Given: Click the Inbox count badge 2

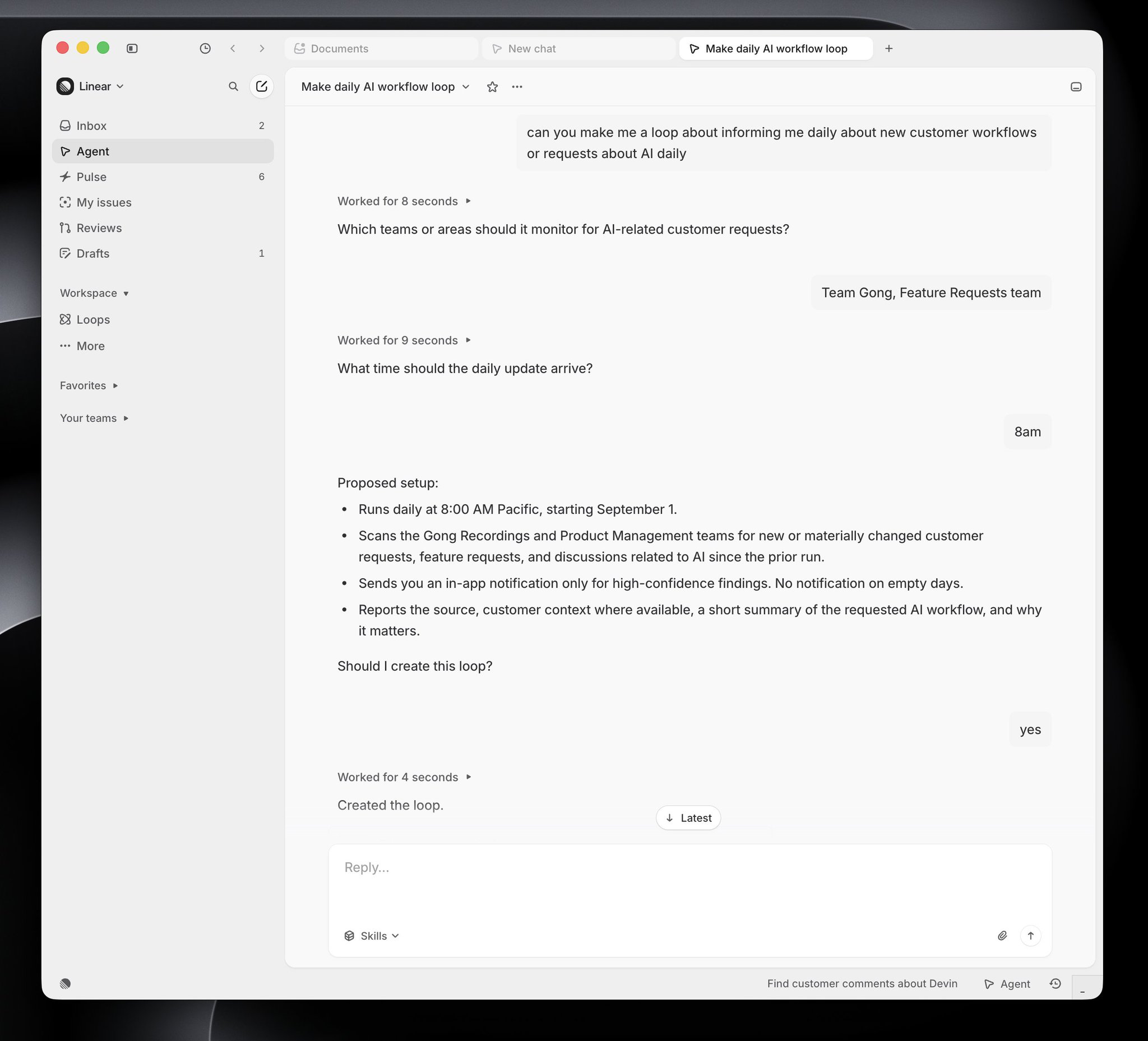Looking at the screenshot, I should (262, 126).
